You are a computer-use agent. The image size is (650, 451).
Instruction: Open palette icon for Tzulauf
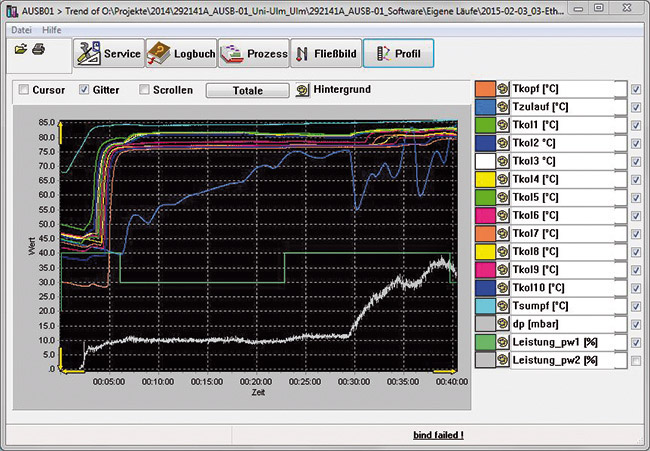click(x=503, y=107)
